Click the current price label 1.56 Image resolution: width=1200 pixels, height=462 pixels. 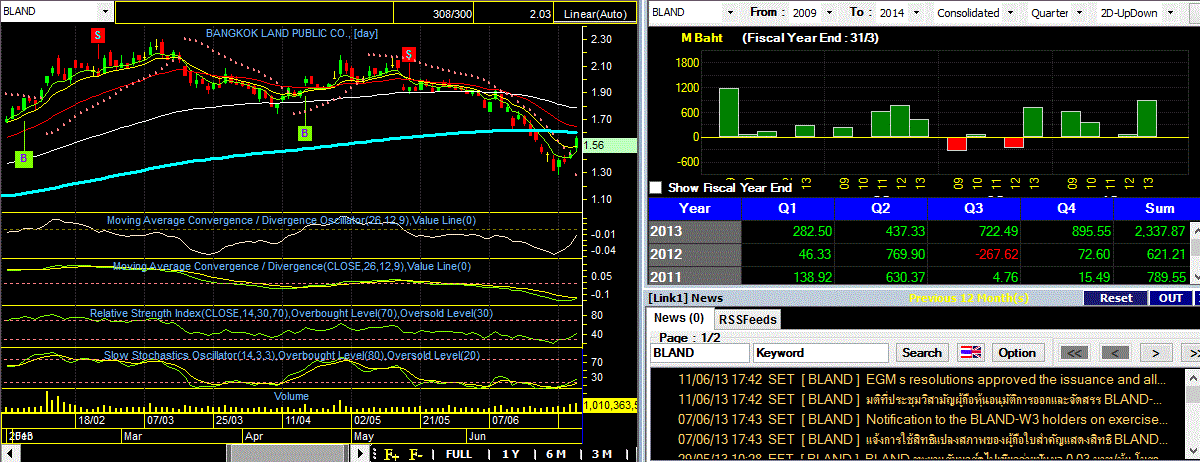coord(610,145)
